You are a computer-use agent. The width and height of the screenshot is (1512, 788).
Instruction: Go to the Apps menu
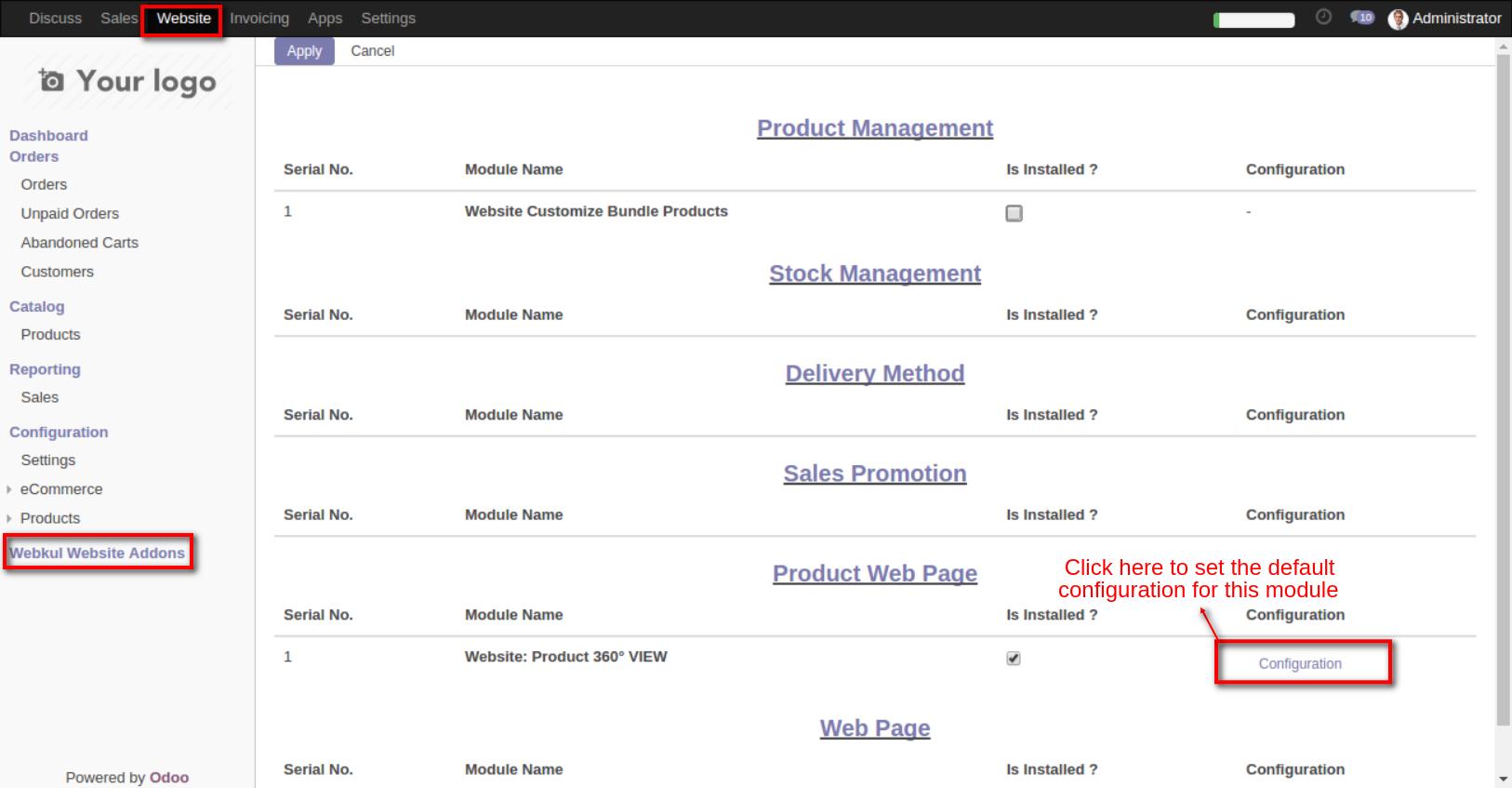pos(325,19)
